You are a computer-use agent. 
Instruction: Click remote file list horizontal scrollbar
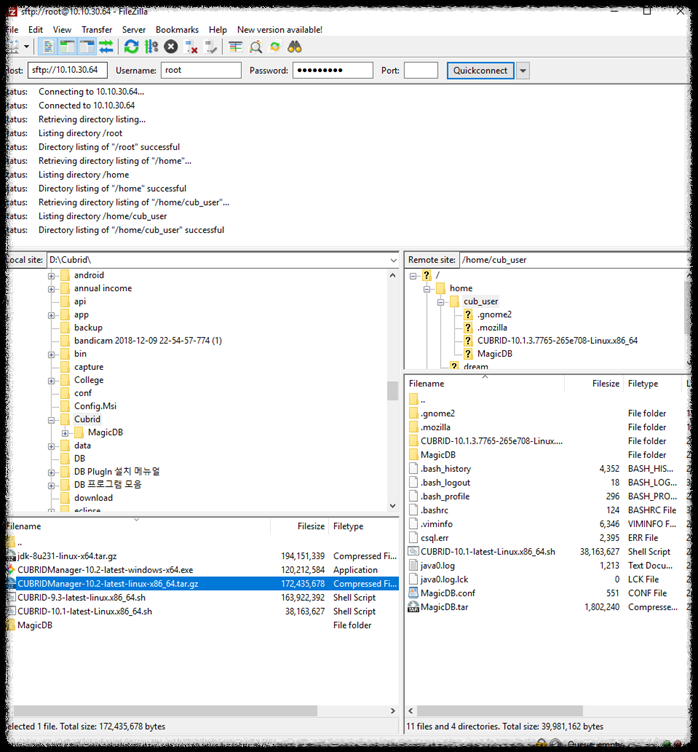click(499, 711)
